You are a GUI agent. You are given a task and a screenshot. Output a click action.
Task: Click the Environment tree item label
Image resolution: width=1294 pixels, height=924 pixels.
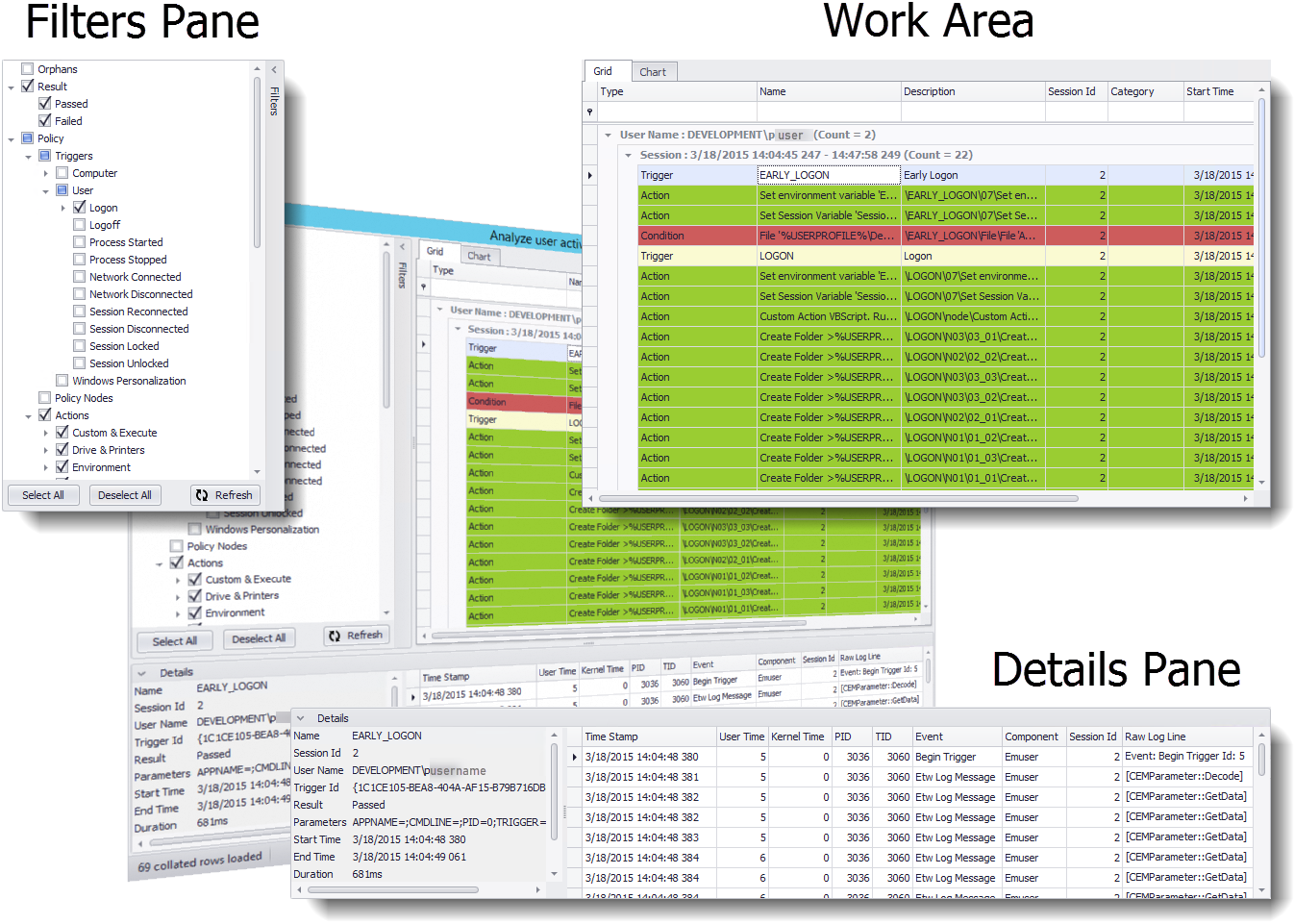point(101,467)
